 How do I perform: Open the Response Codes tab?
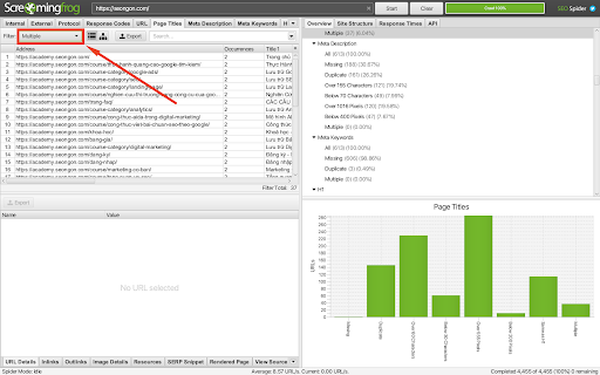108,23
